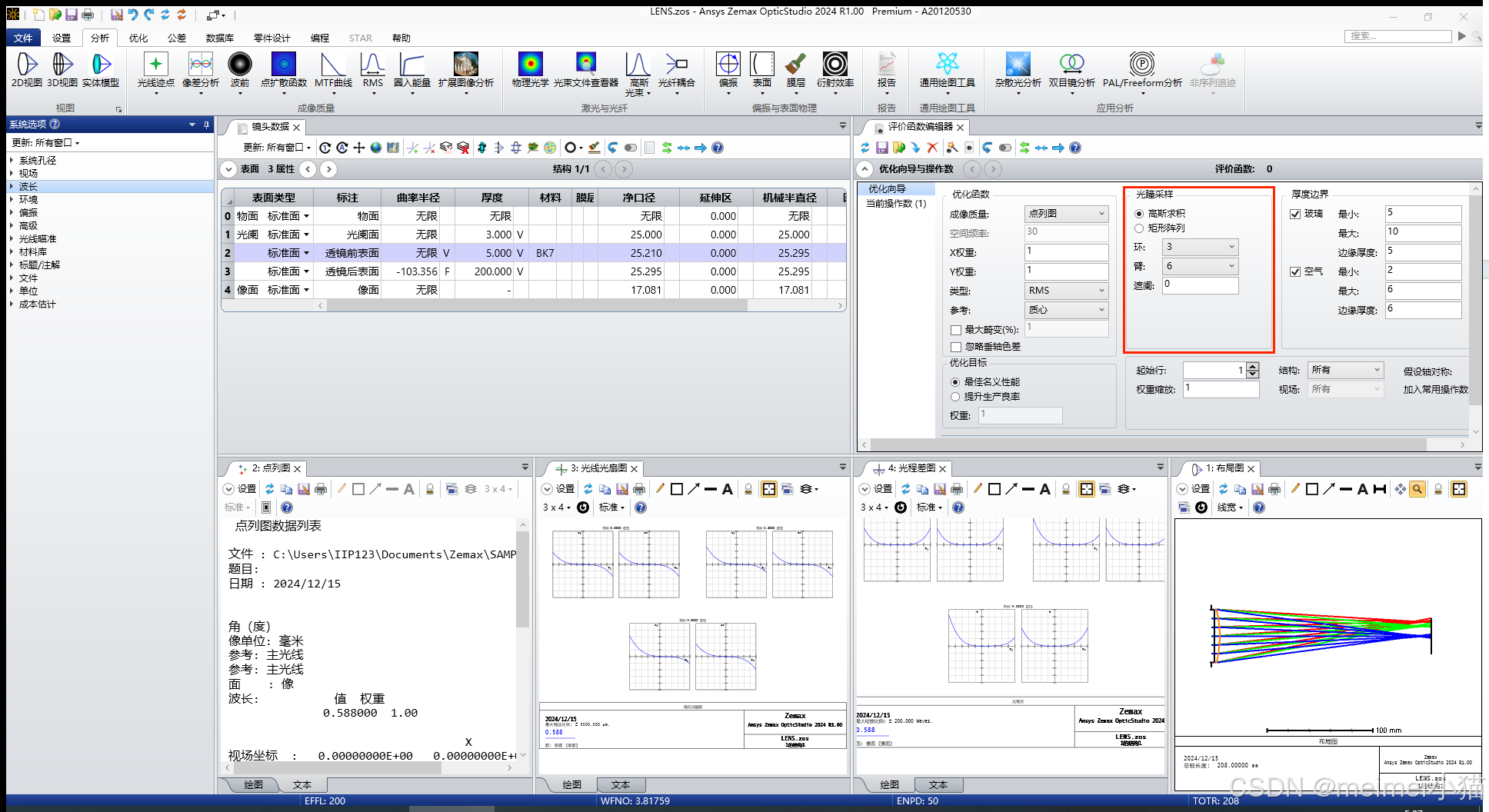Switch to the 设置 ribbon tab

coord(62,38)
